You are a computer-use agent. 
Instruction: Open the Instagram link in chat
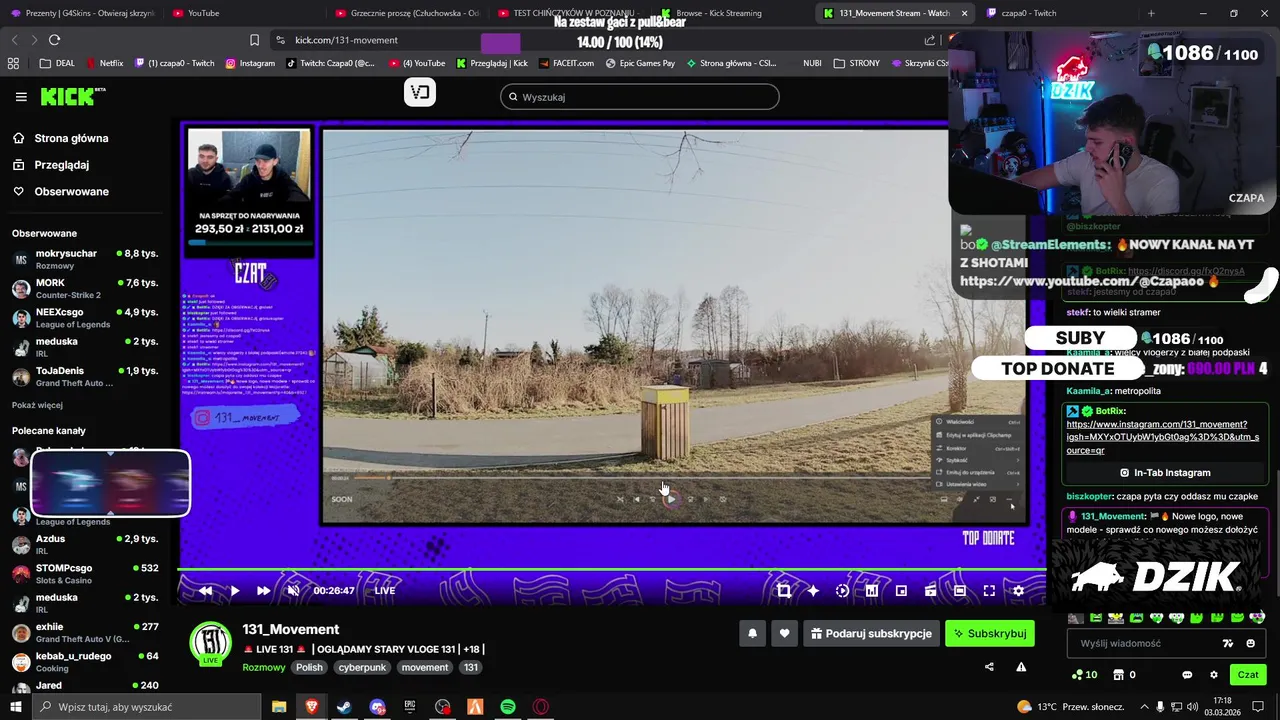[x=1162, y=437]
